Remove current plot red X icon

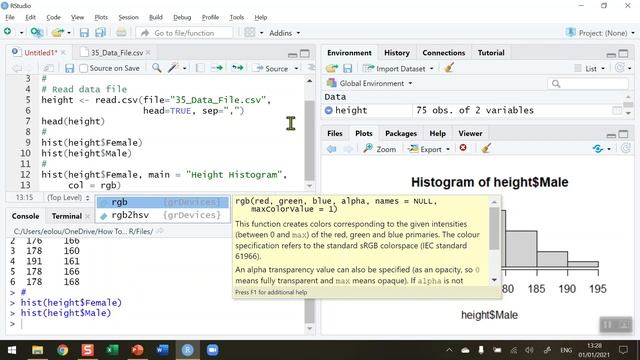point(463,148)
